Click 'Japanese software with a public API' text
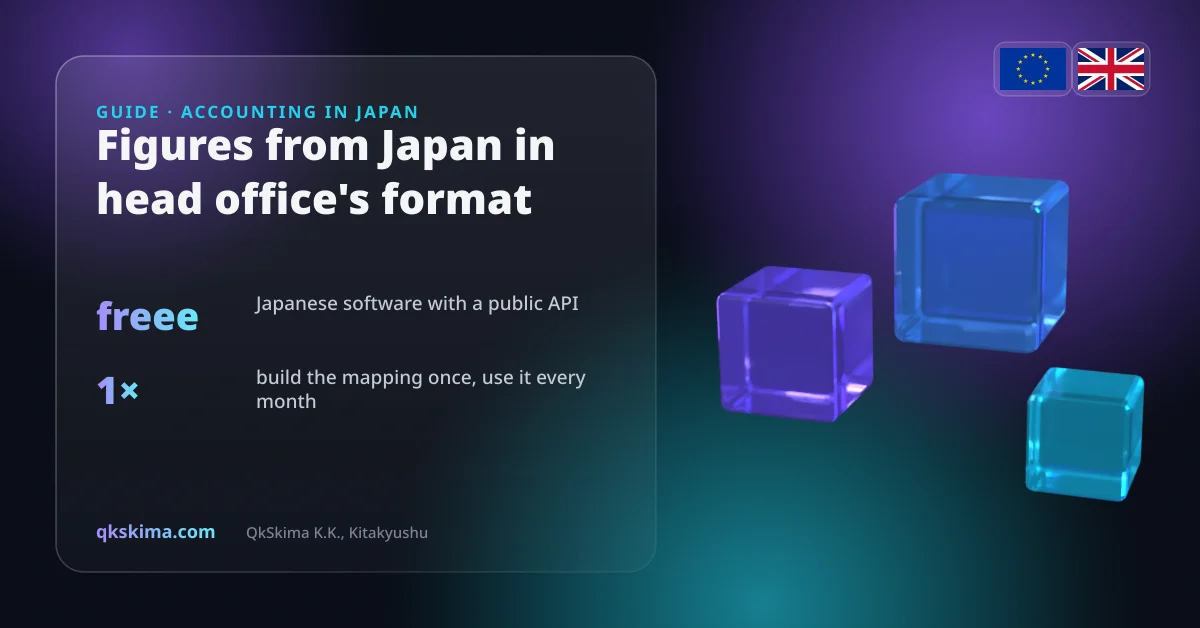1200x628 pixels. pyautogui.click(x=417, y=303)
